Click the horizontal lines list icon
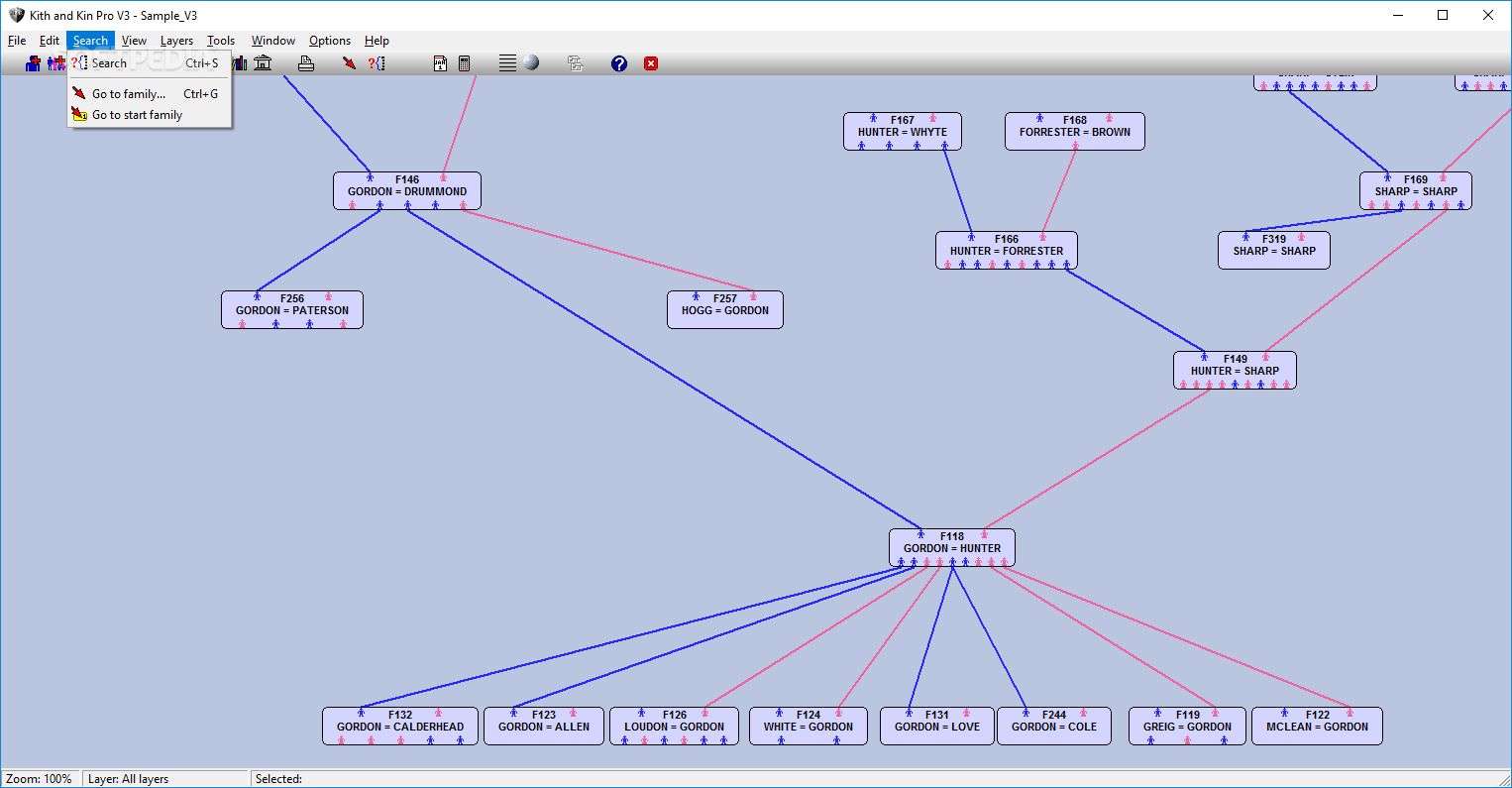The image size is (1512, 788). click(507, 63)
